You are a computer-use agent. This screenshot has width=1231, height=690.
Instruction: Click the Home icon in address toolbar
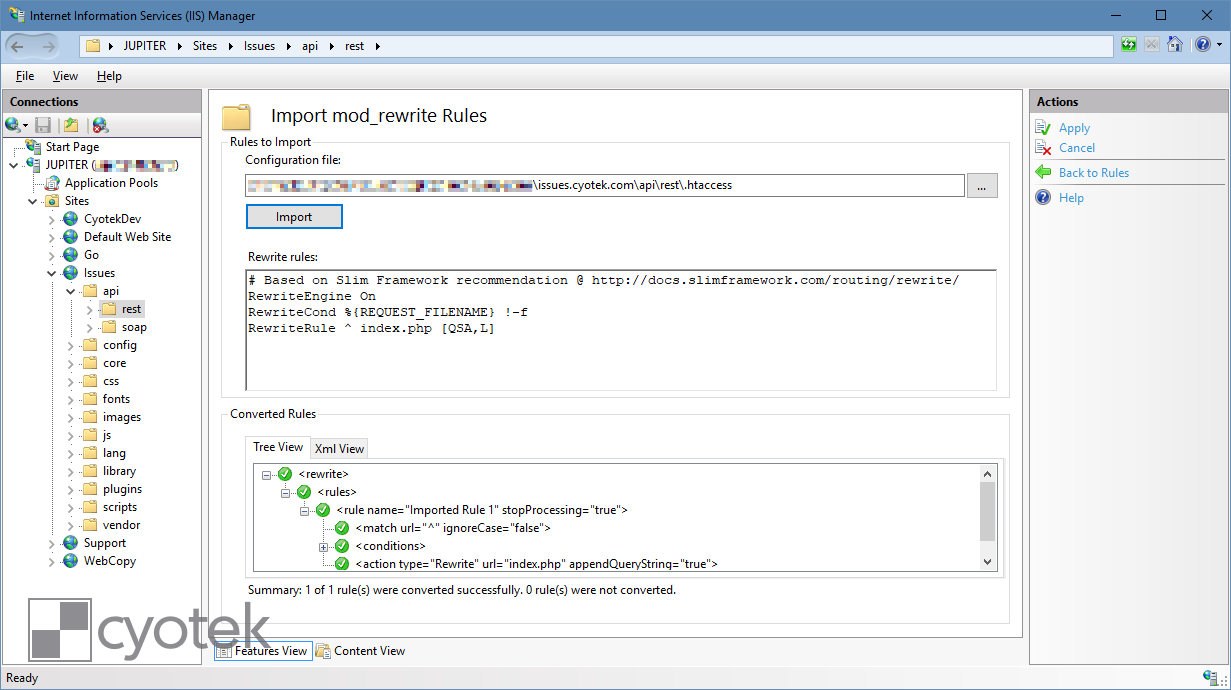coord(1175,45)
